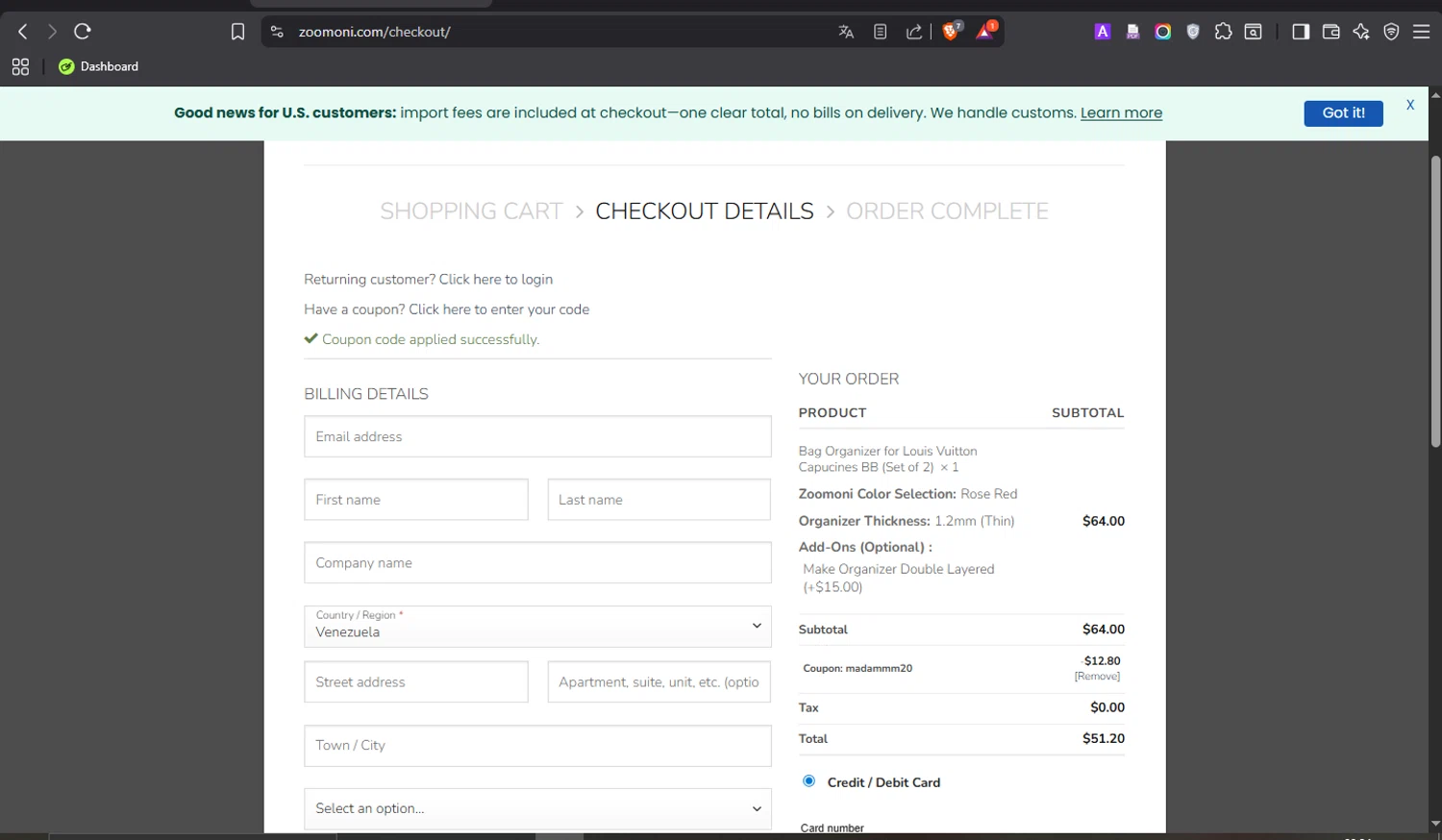Go to SHOPPING CART step

tap(471, 211)
